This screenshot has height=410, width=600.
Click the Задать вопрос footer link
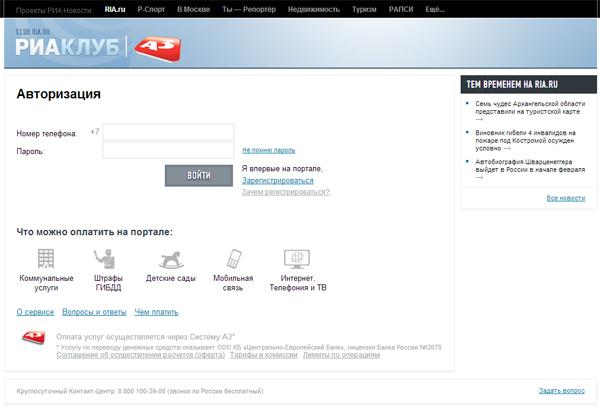pos(560,390)
